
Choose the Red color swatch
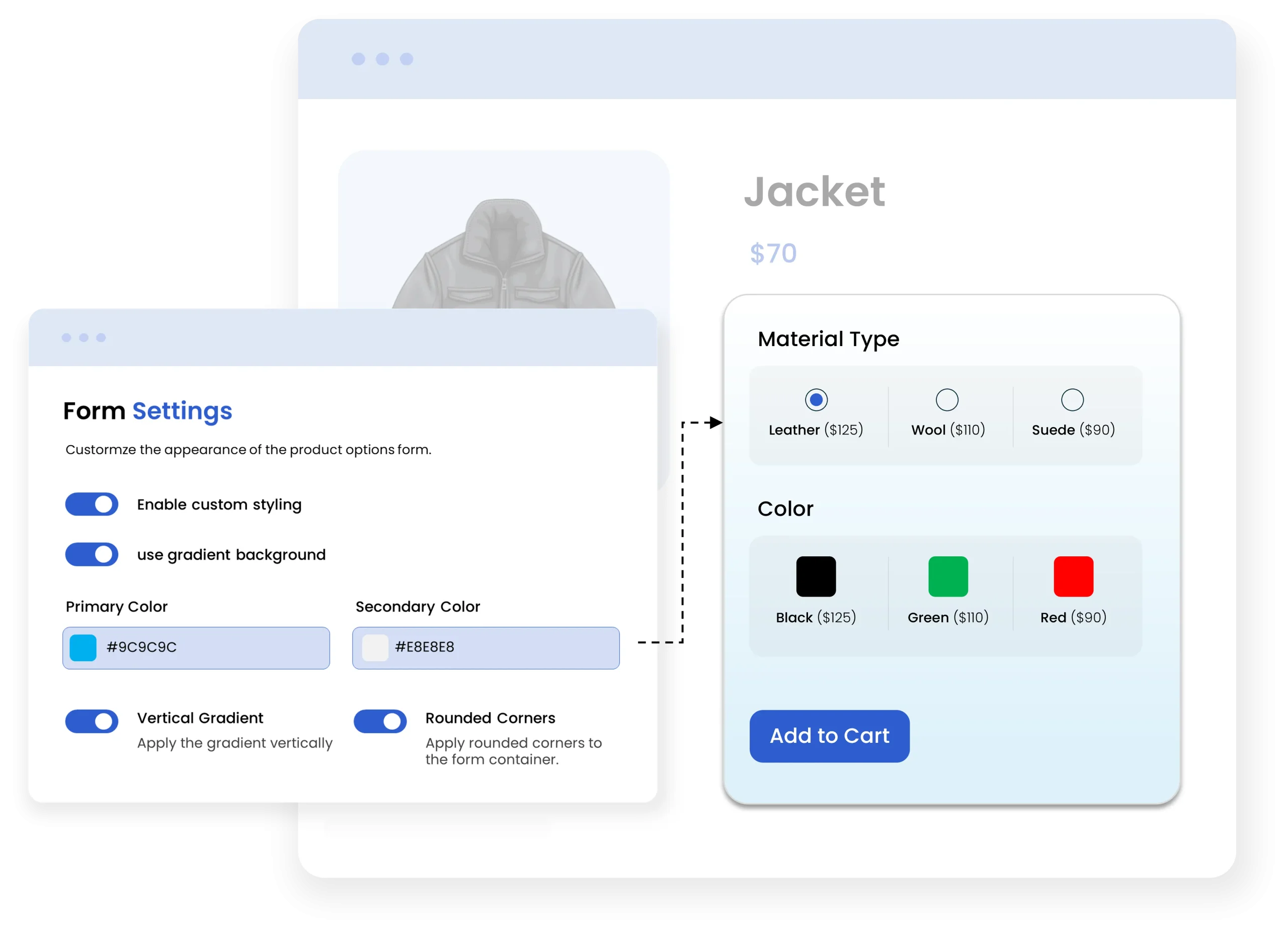click(x=1073, y=576)
